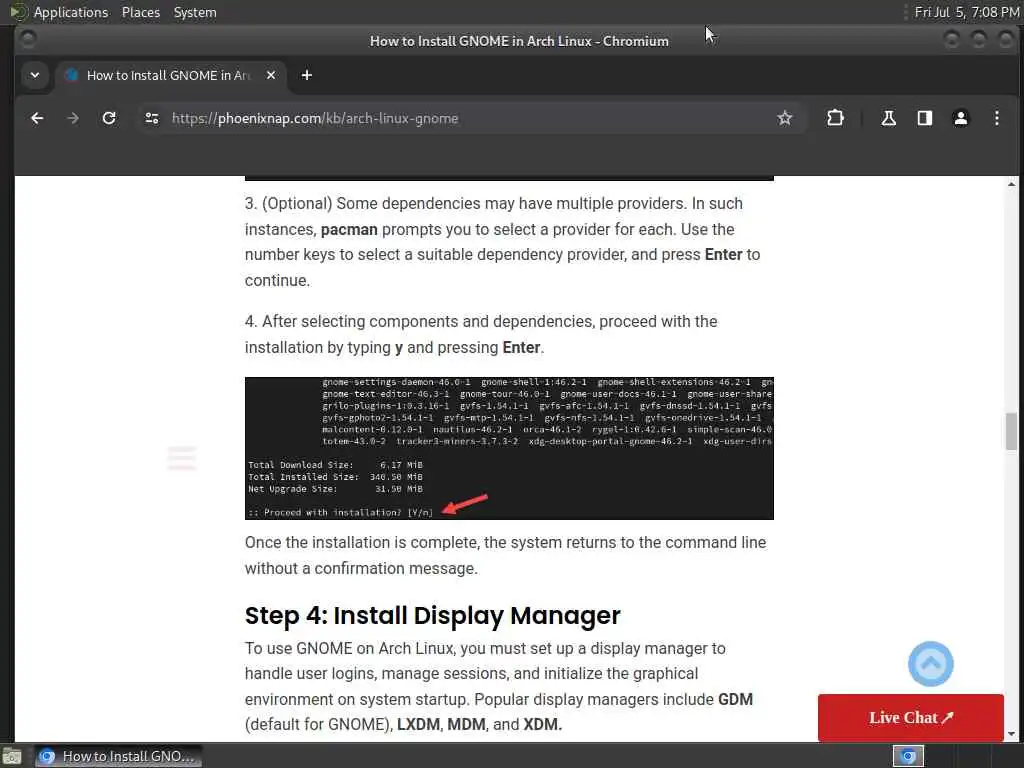Open the Places menu
1024x768 pixels.
140,12
